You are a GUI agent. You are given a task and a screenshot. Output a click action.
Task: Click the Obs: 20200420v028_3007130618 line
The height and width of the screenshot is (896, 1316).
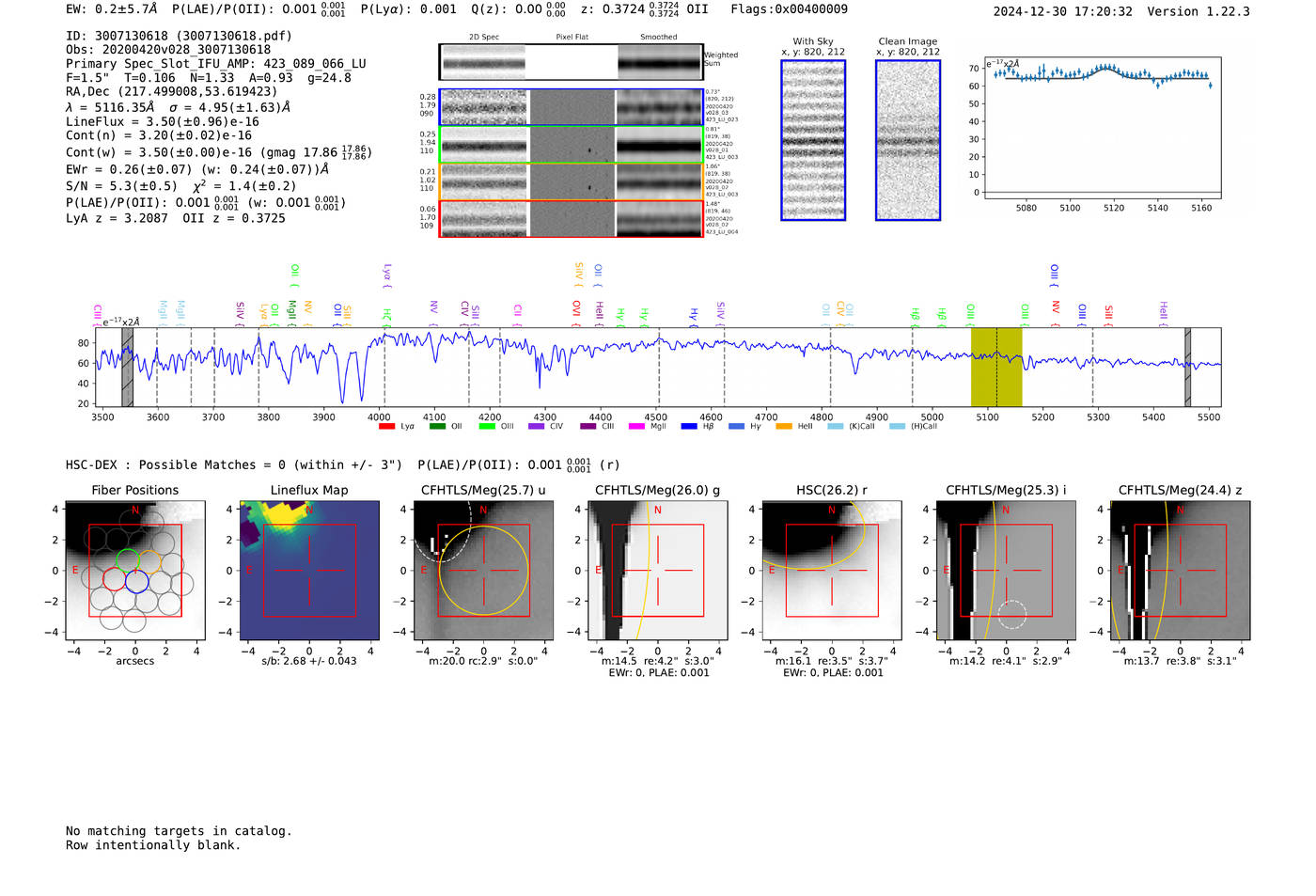[168, 50]
